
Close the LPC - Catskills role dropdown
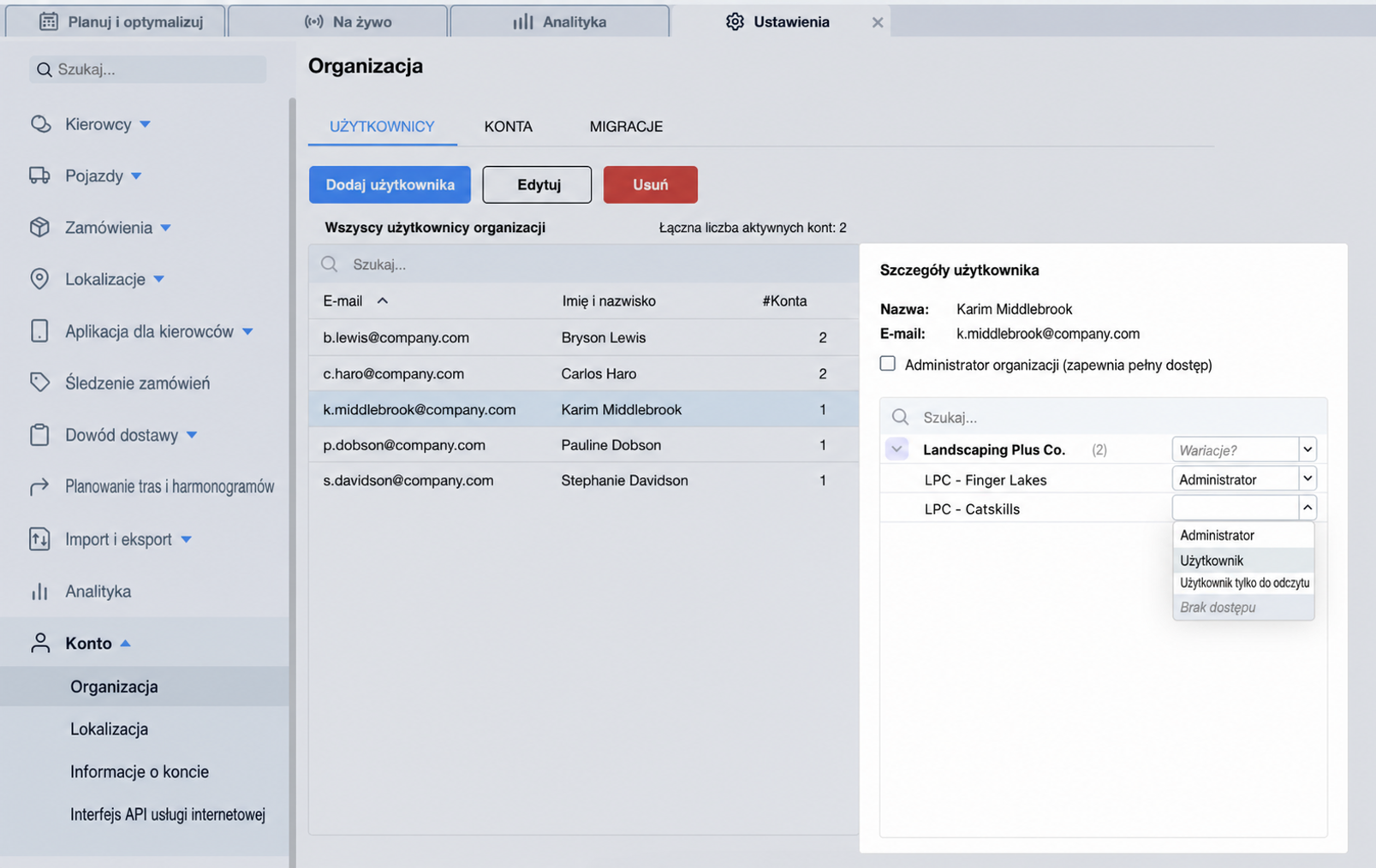[x=1307, y=508]
